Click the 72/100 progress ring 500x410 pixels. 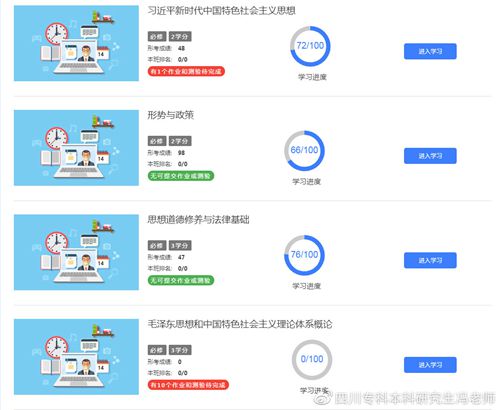coord(310,46)
